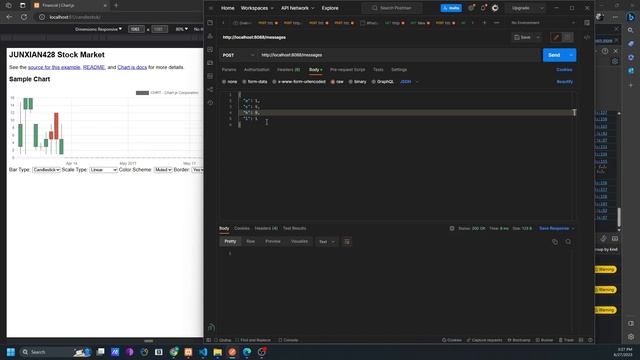Open the Explore page

(330, 8)
